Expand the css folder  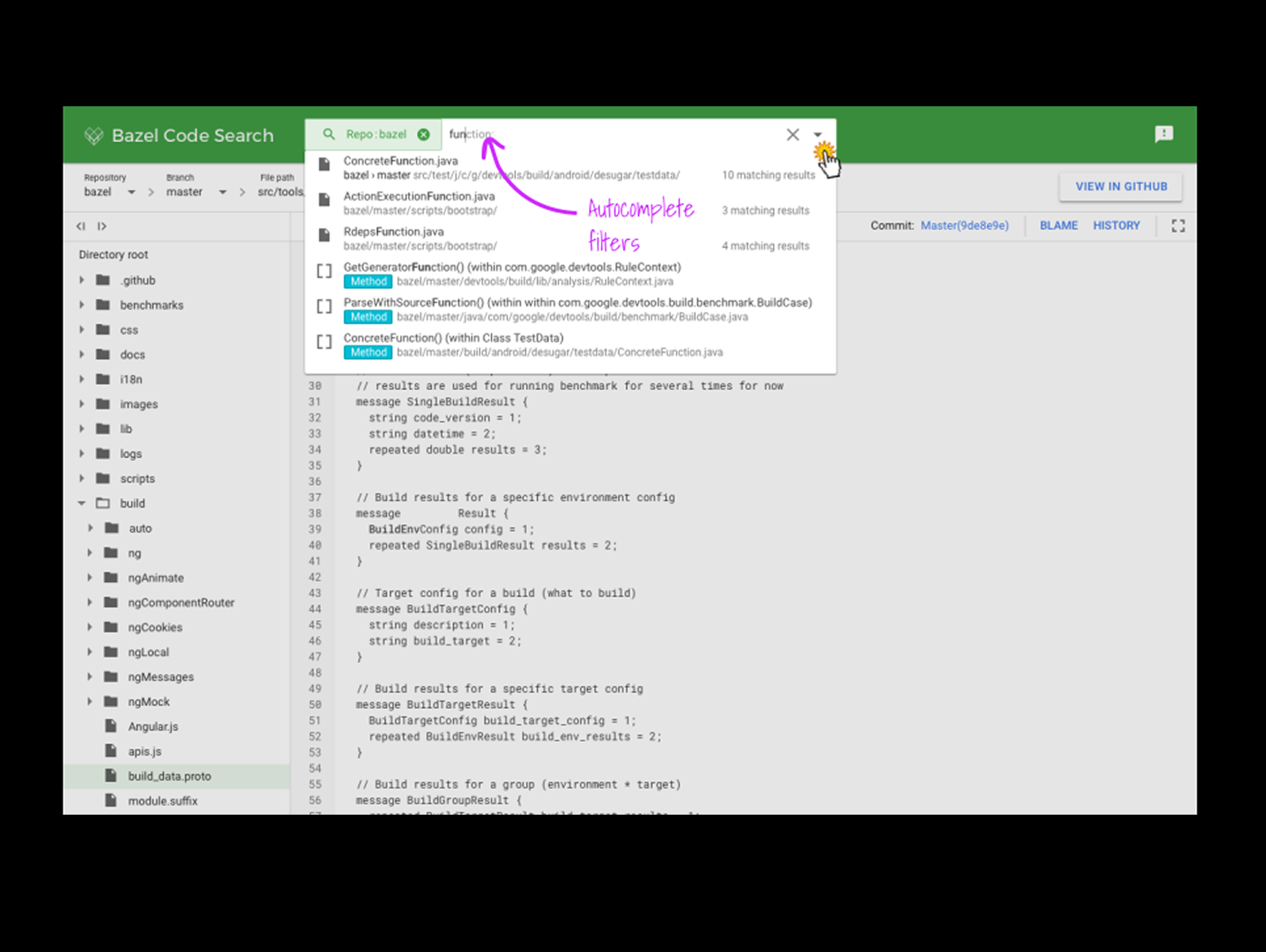[x=82, y=330]
